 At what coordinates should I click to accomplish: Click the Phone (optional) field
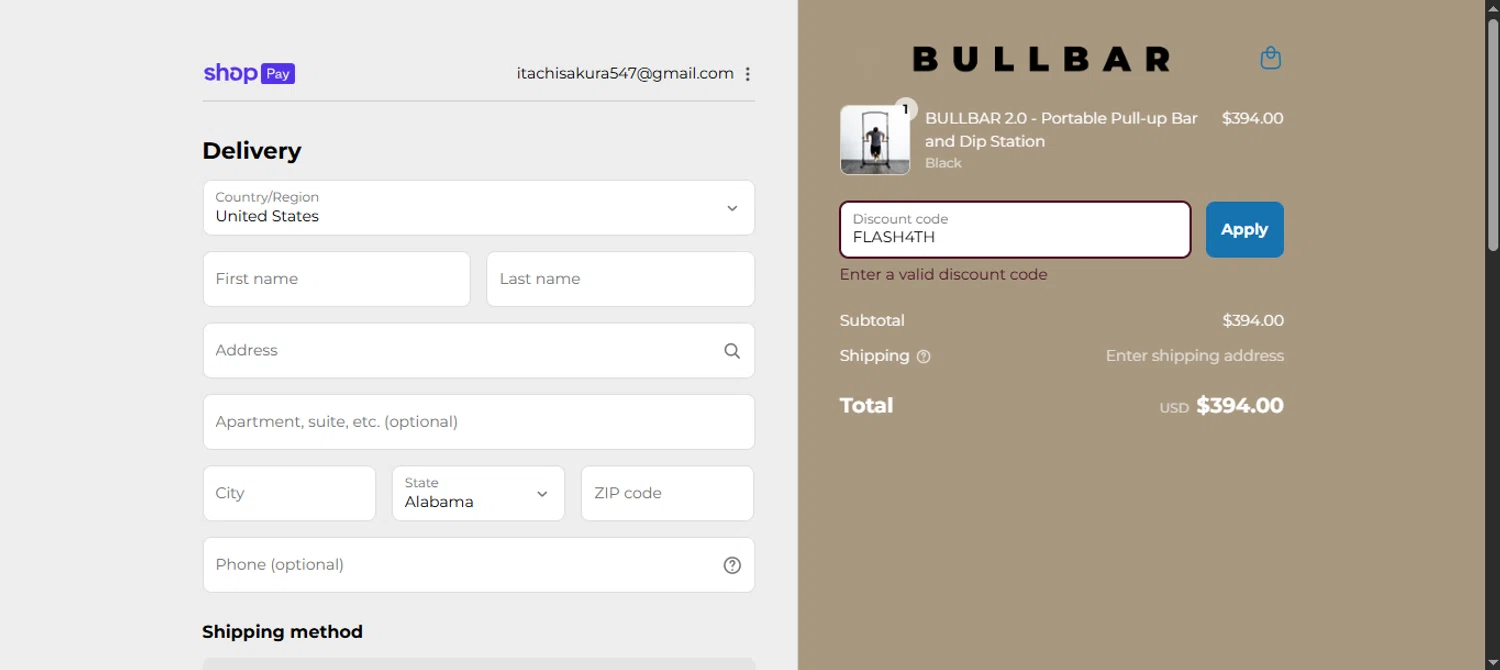point(479,565)
